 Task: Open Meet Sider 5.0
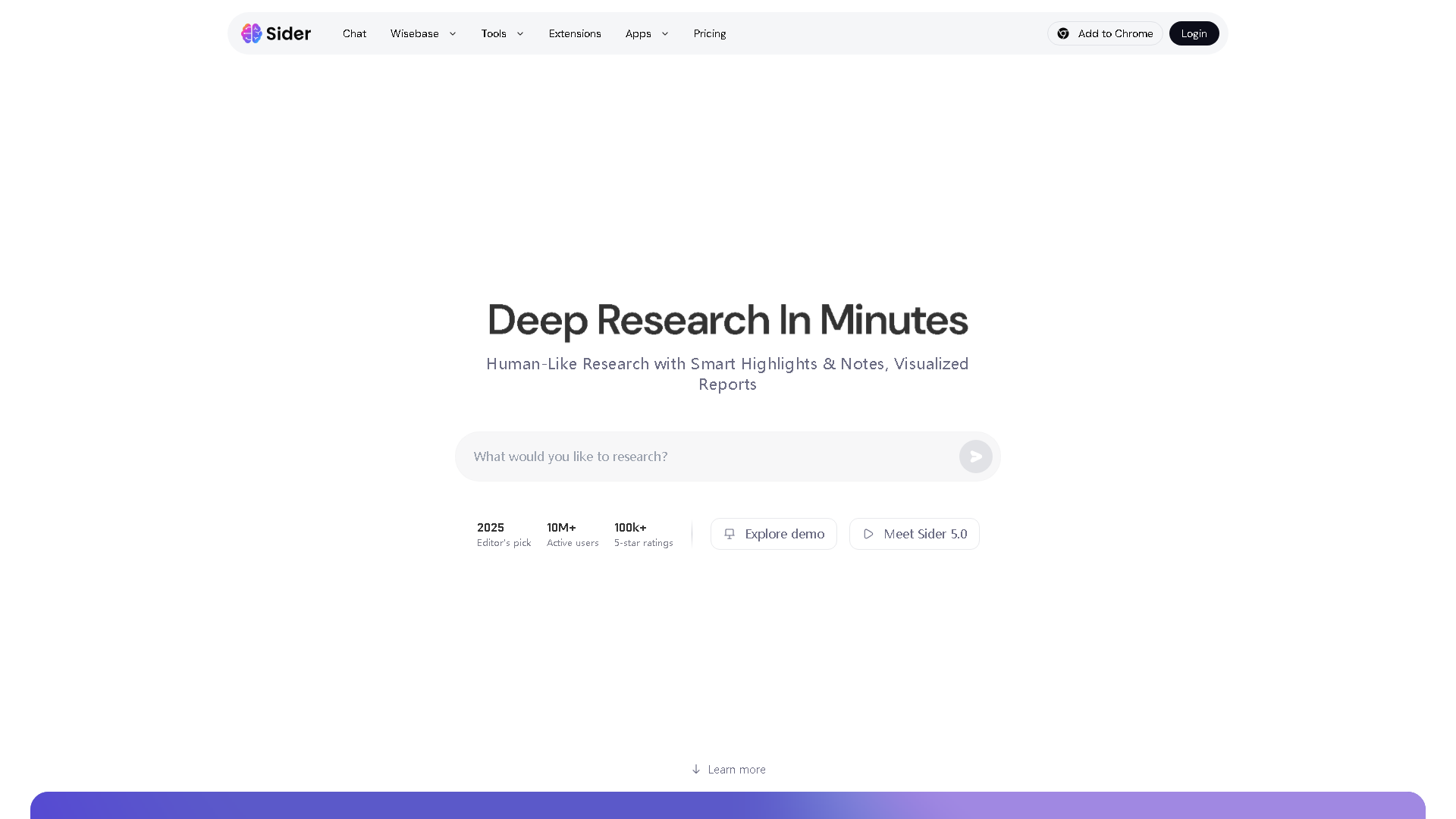[x=915, y=534]
